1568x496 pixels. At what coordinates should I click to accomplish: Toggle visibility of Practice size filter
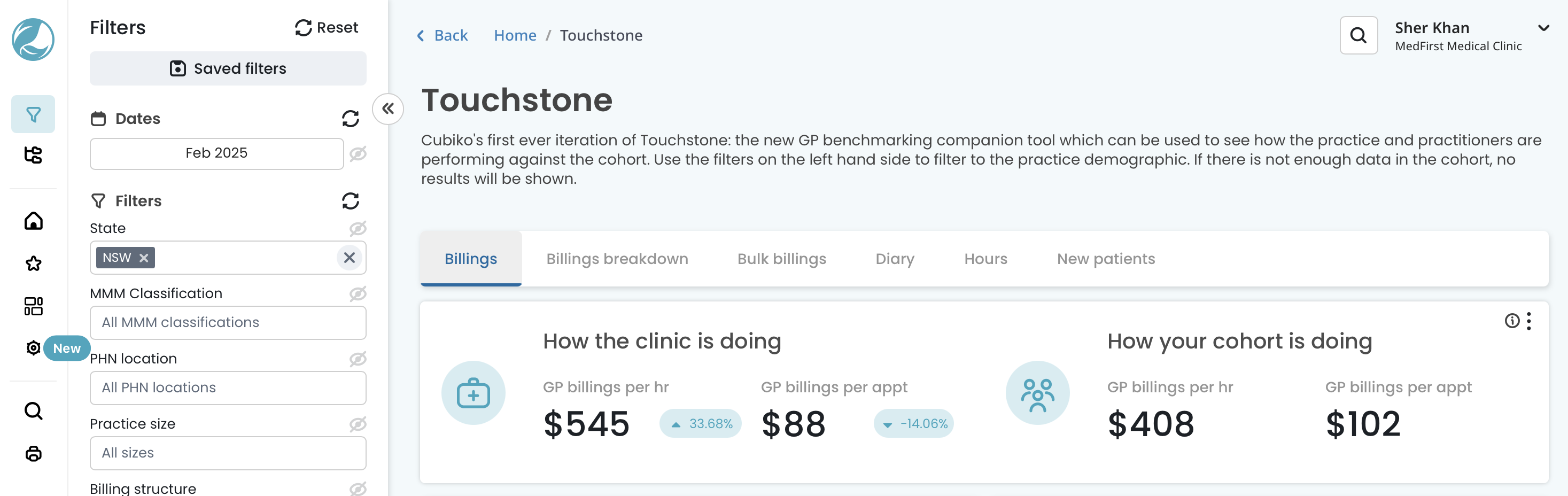pos(358,424)
